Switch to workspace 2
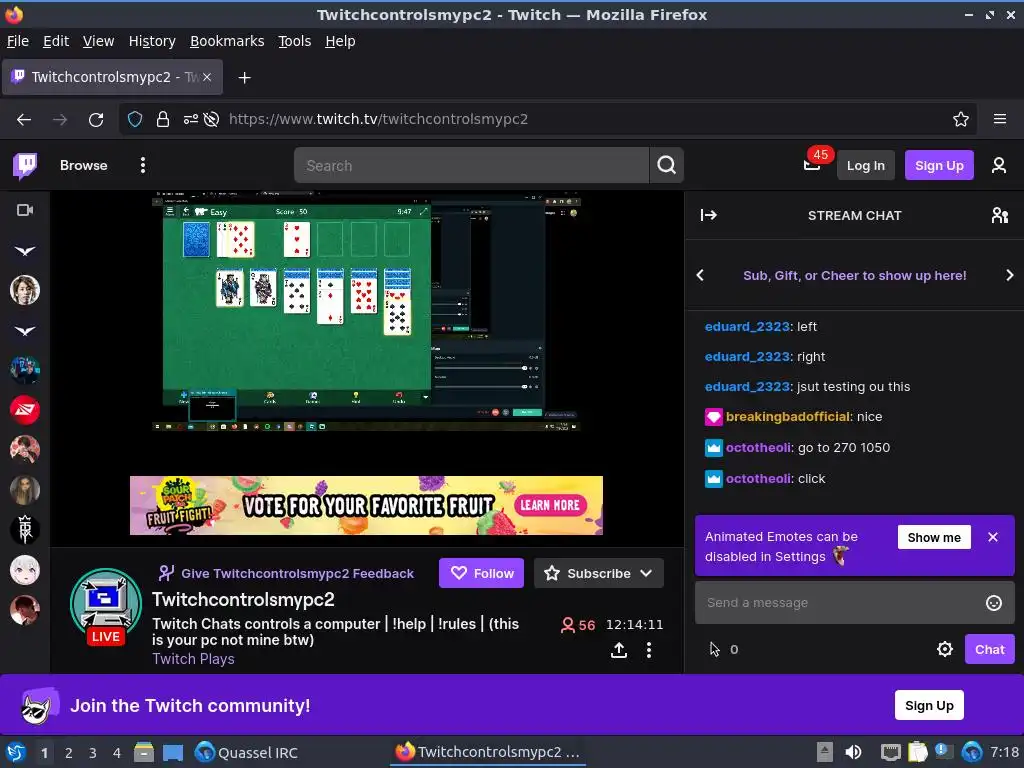The width and height of the screenshot is (1024, 768). 69,753
